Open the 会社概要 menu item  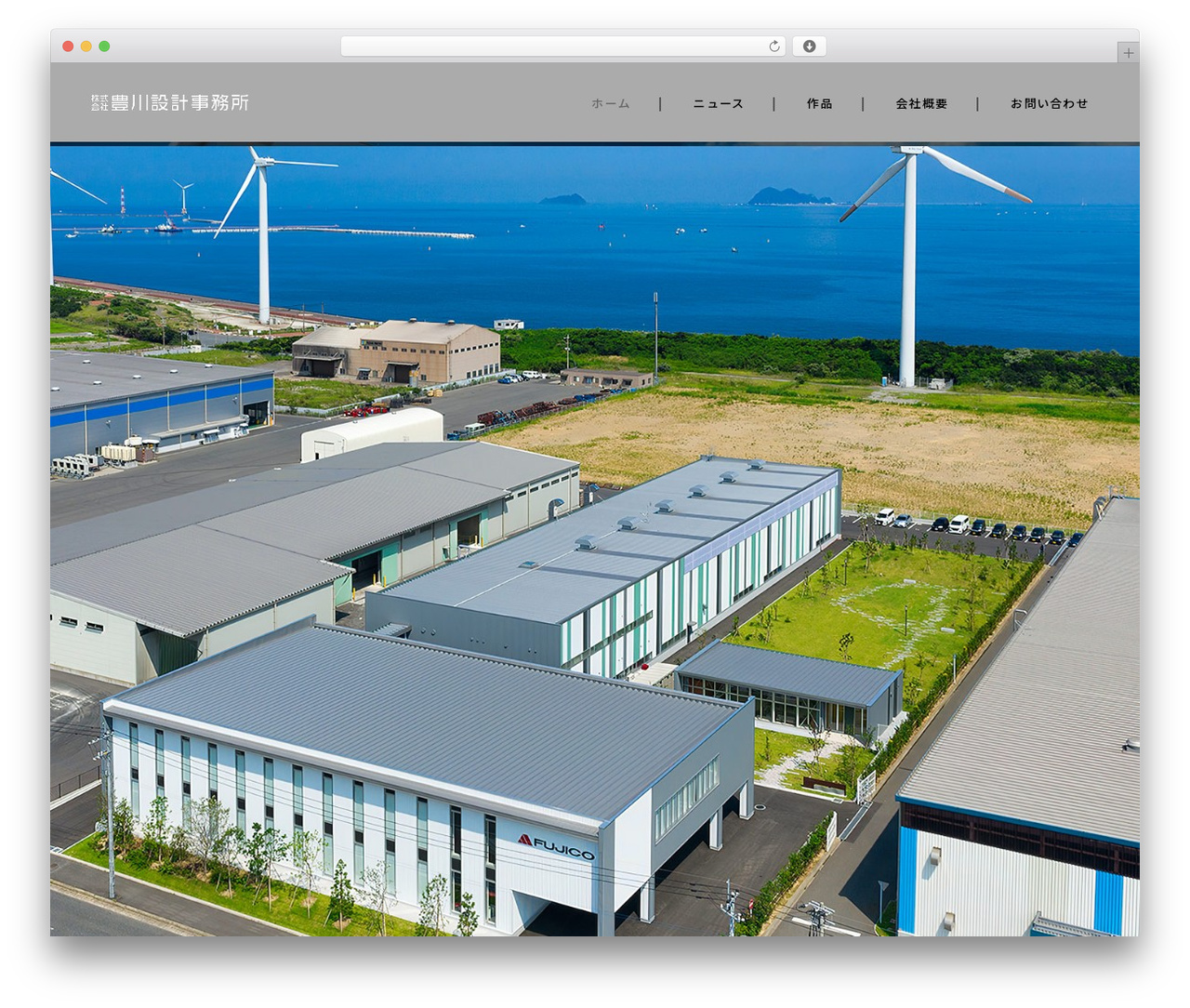coord(921,104)
